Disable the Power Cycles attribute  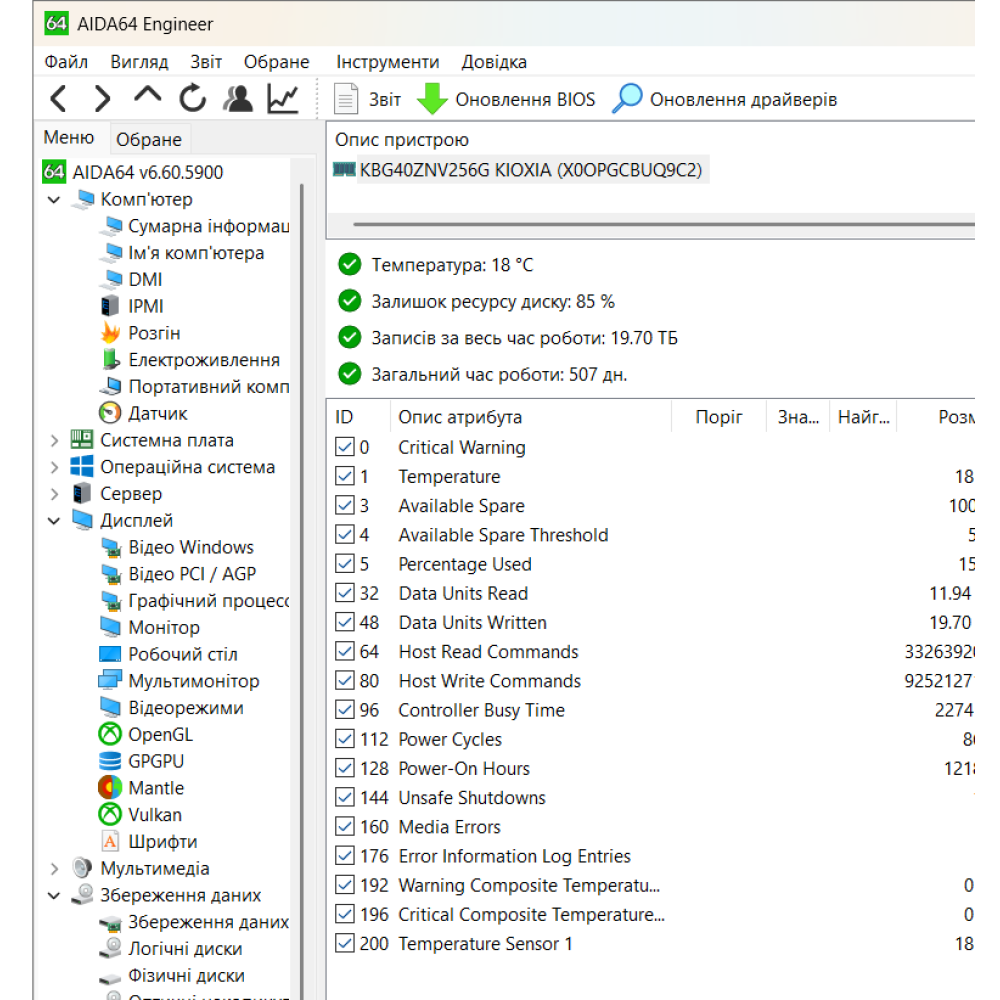345,739
